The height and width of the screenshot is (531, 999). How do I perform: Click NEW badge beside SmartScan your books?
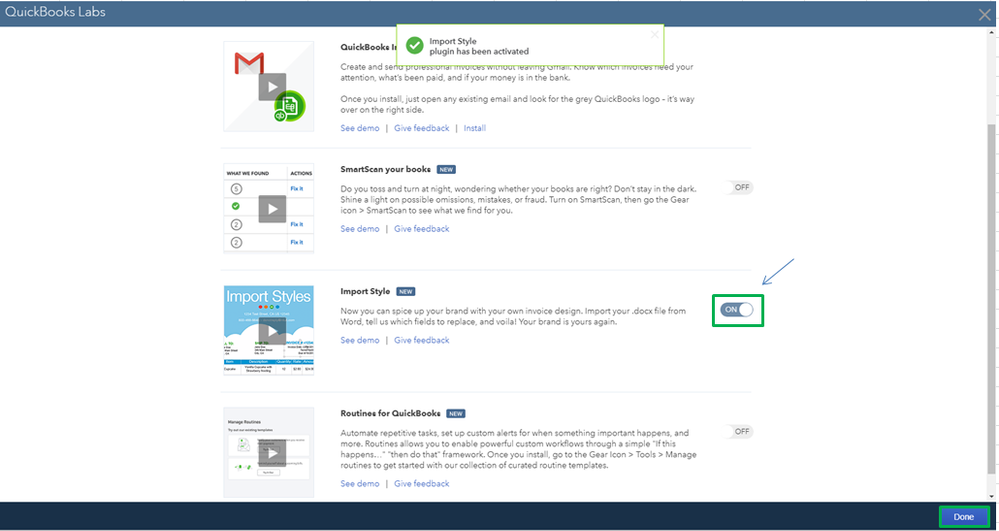446,170
